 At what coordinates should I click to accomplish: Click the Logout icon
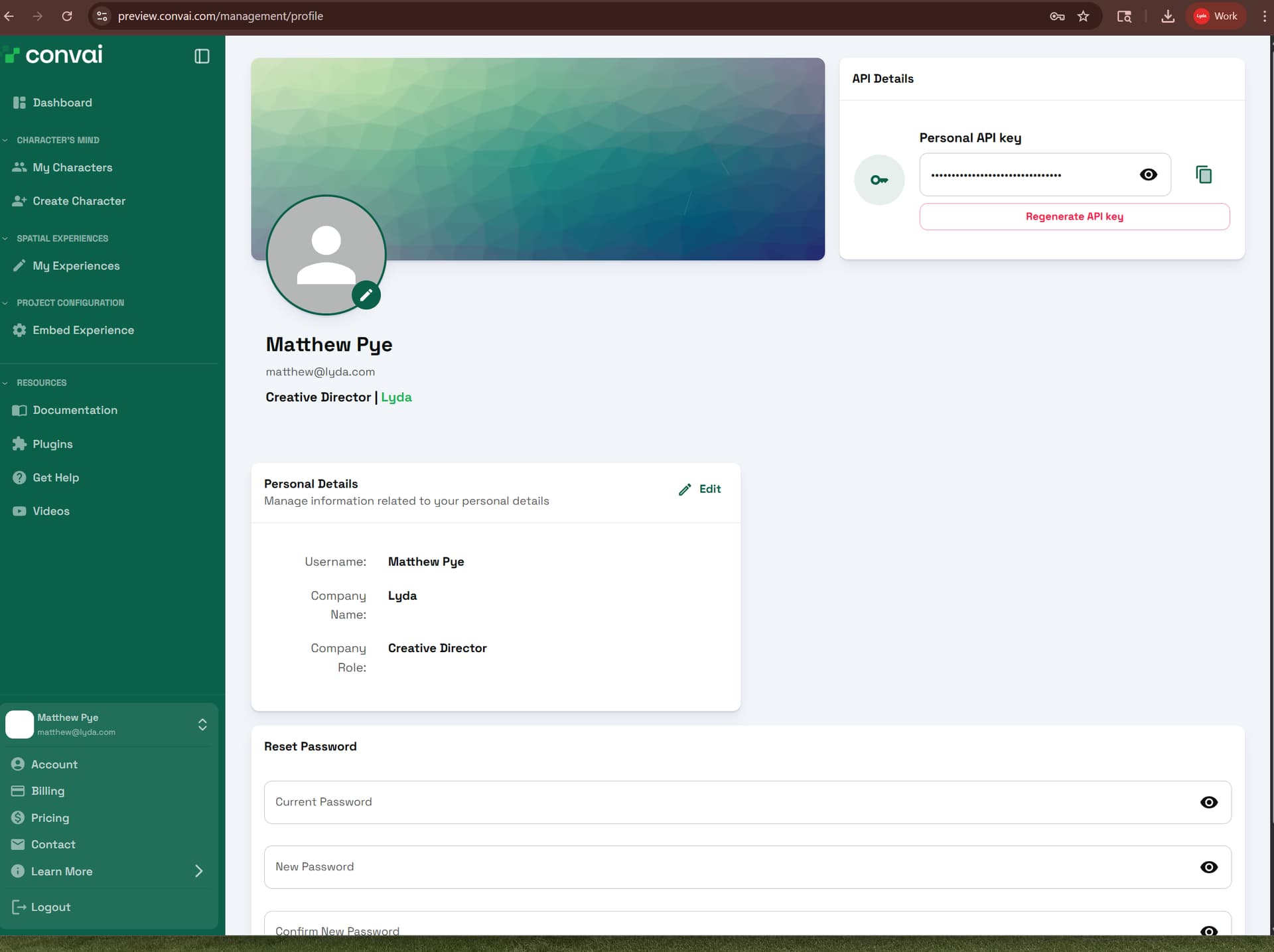point(19,907)
